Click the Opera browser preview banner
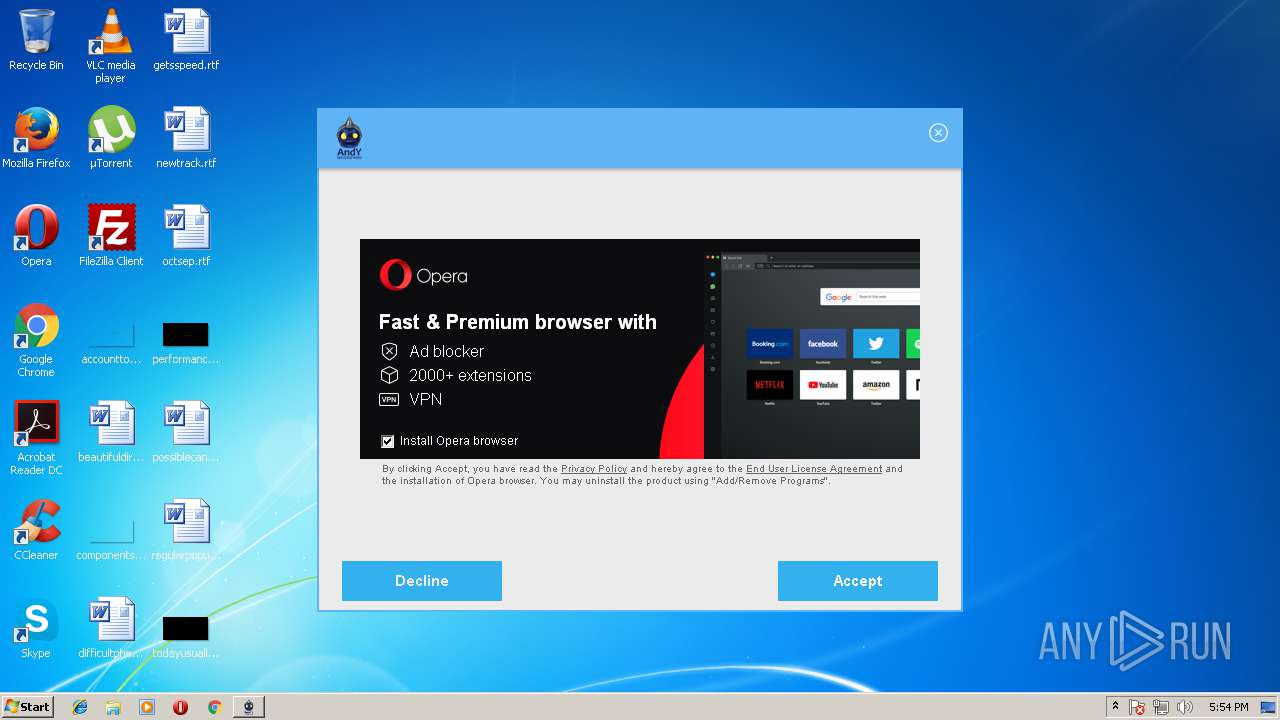 click(x=640, y=349)
